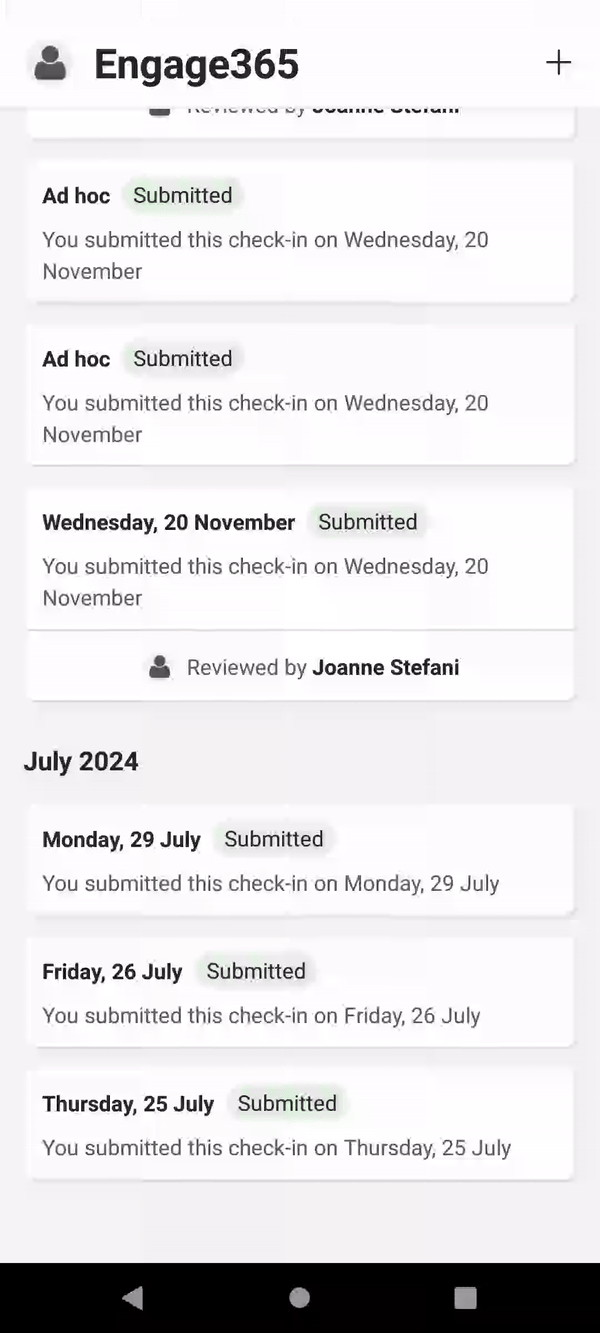
Task: Tap Submitted badge on Friday, 26 July
Action: [255, 971]
